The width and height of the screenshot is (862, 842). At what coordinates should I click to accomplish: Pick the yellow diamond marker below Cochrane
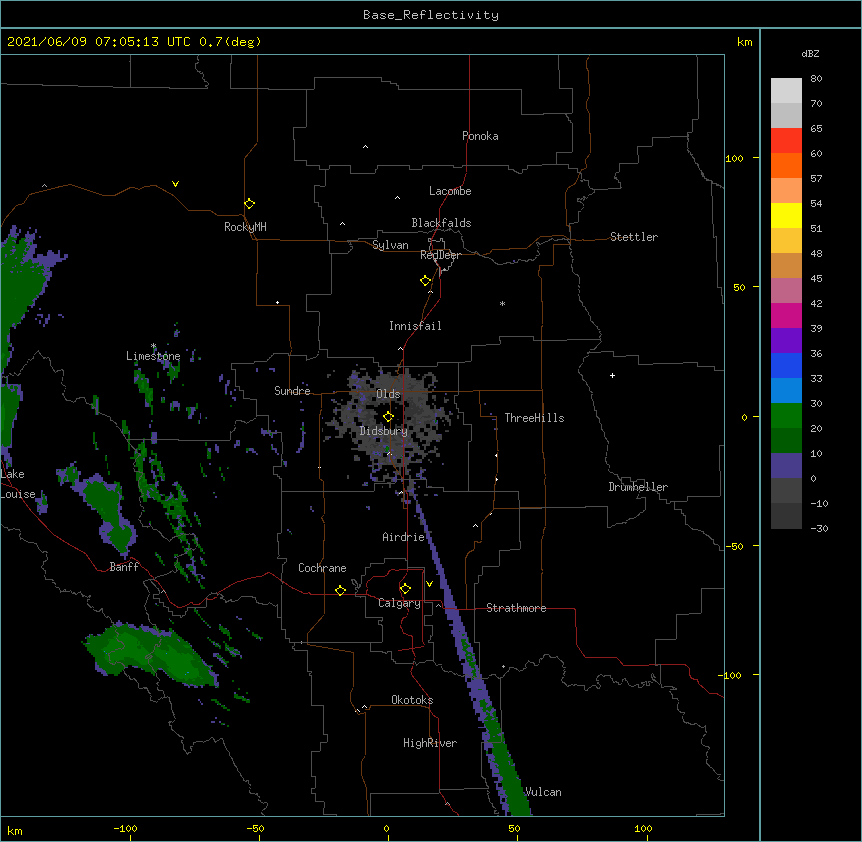340,590
